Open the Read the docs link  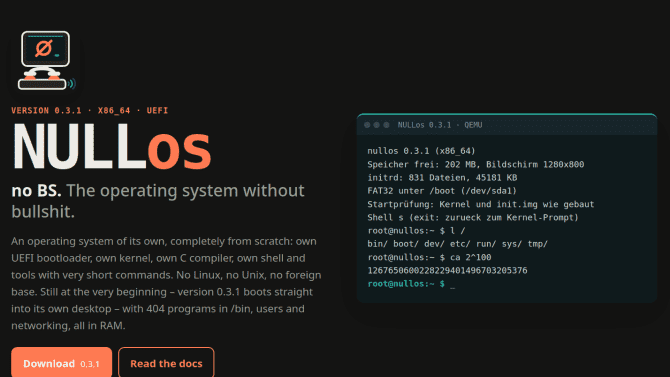(166, 363)
